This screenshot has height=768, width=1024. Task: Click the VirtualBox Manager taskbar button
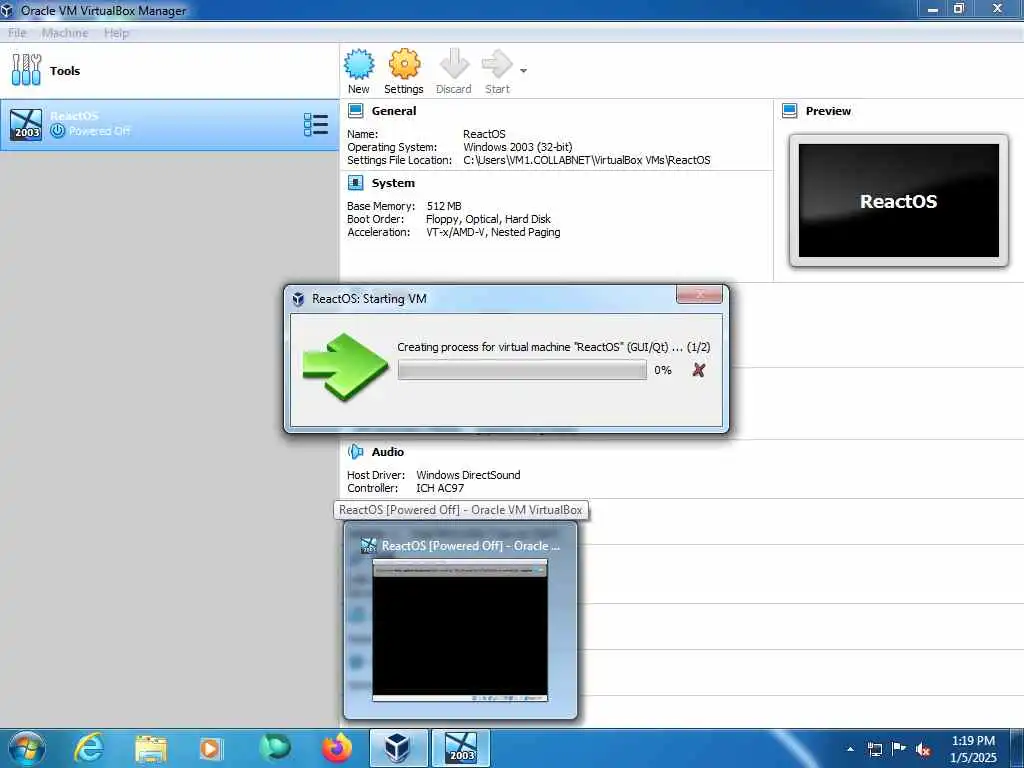pyautogui.click(x=398, y=748)
